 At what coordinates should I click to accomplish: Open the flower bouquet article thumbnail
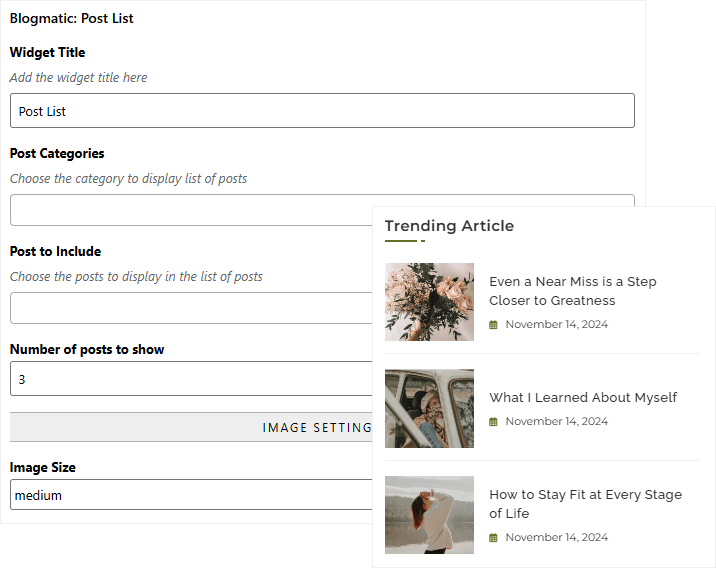click(x=429, y=302)
